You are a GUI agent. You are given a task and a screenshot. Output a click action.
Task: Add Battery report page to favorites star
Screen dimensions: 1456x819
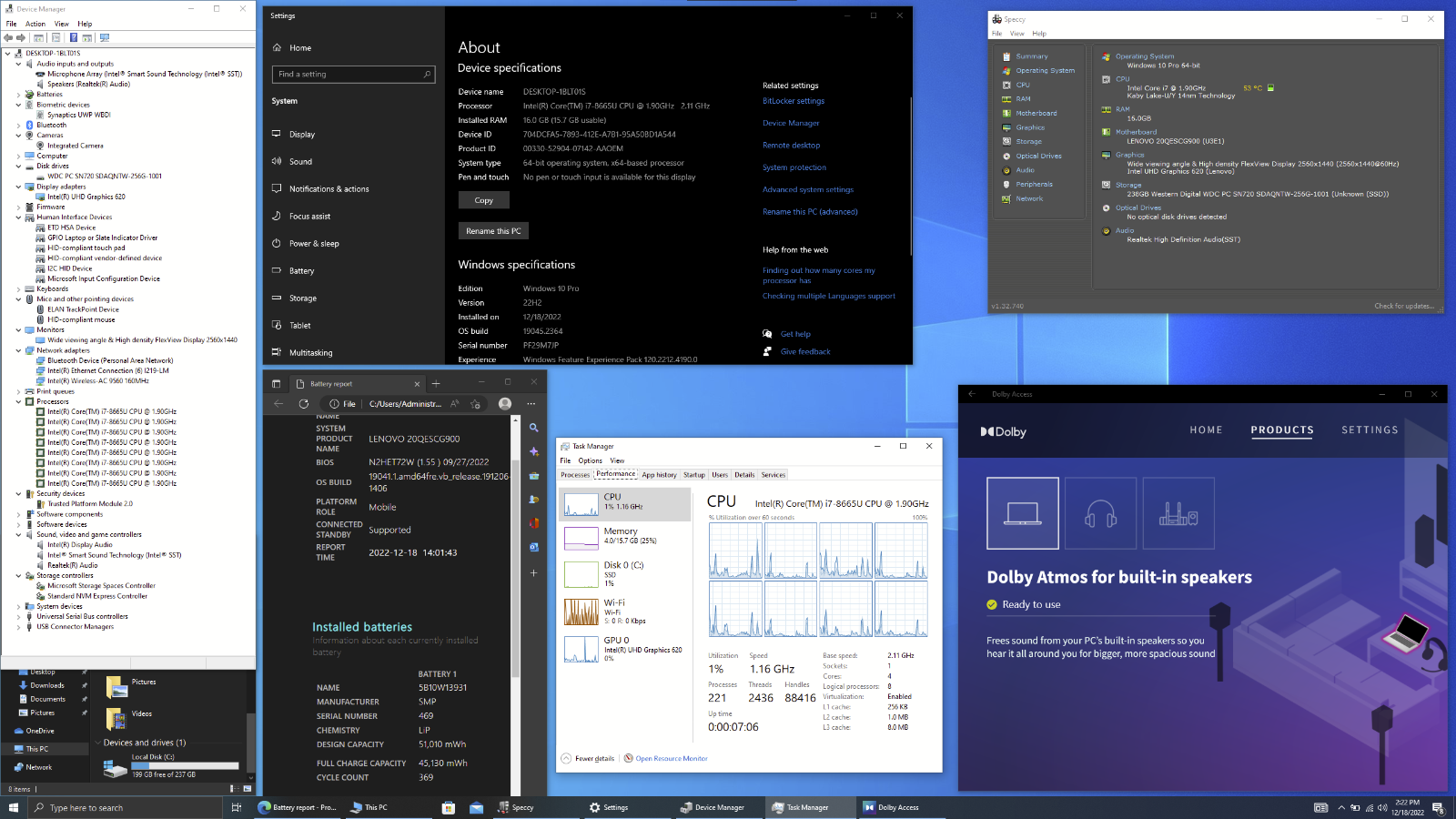tap(475, 404)
